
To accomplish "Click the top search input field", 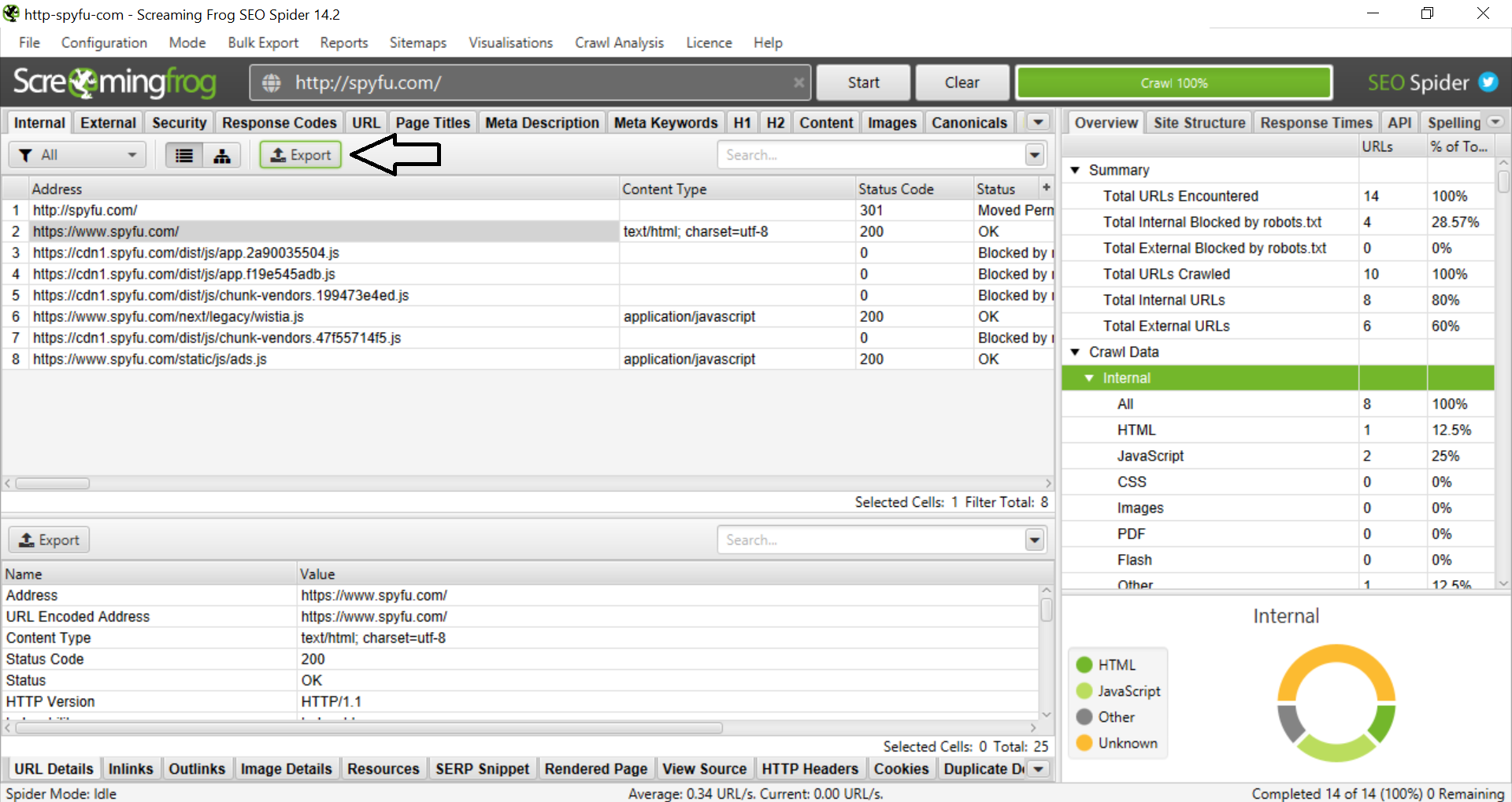I will click(x=871, y=155).
